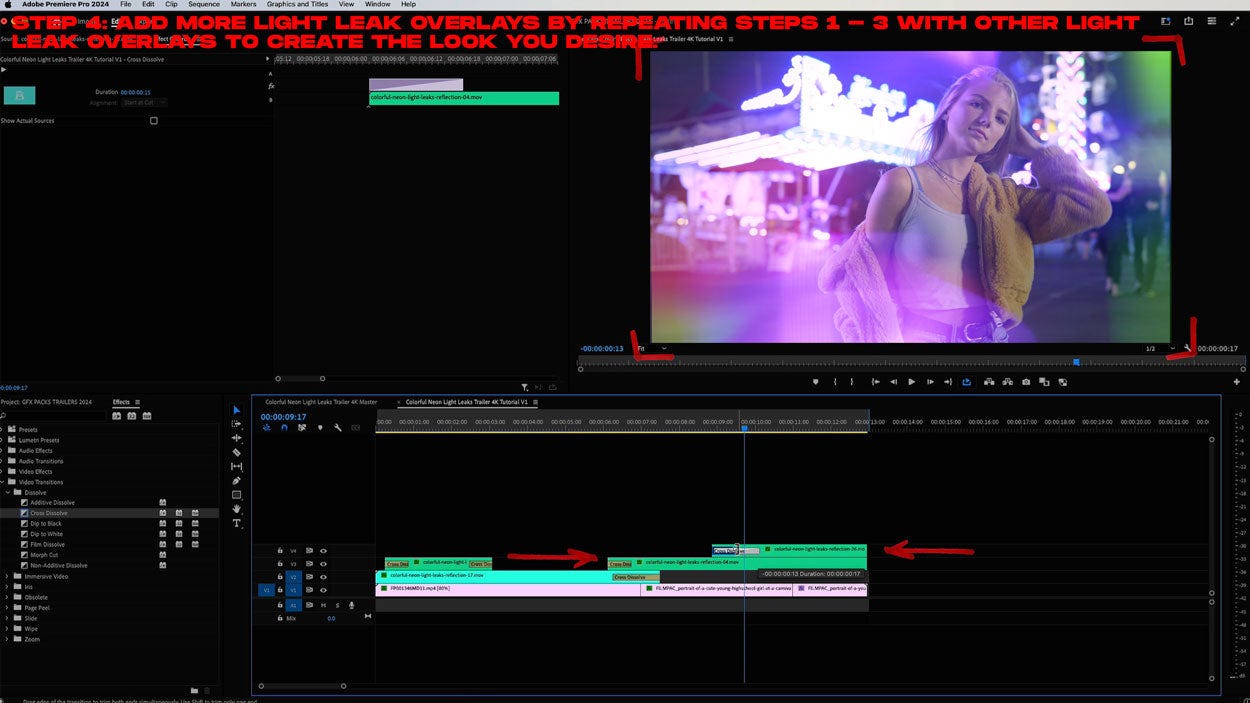The image size is (1250, 703).
Task: Select the Ripple Edit tool
Action: pyautogui.click(x=236, y=438)
